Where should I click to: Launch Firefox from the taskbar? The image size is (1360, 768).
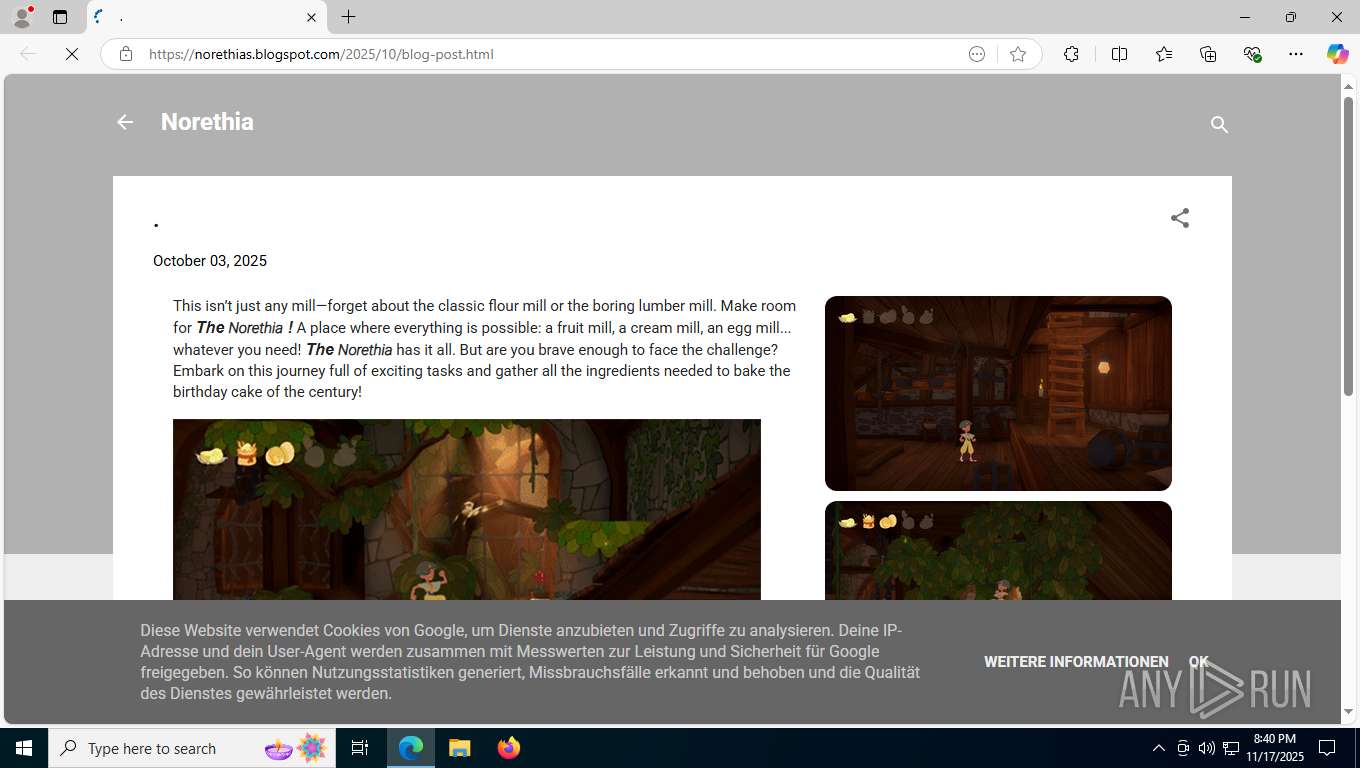pyautogui.click(x=508, y=748)
